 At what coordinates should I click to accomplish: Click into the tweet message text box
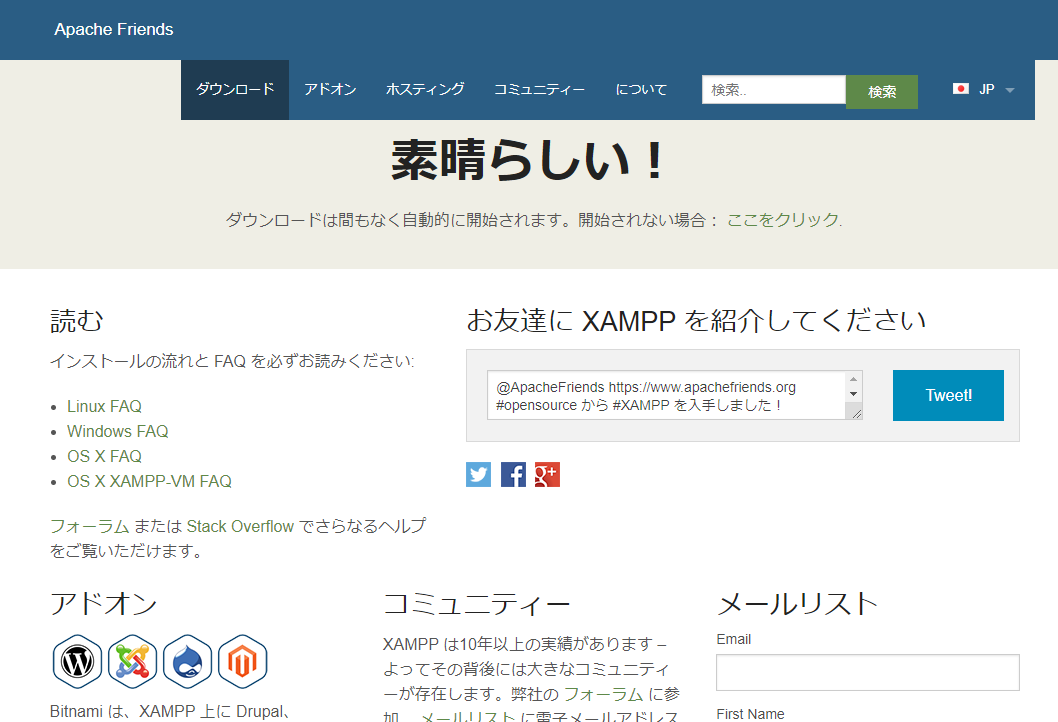(666, 395)
